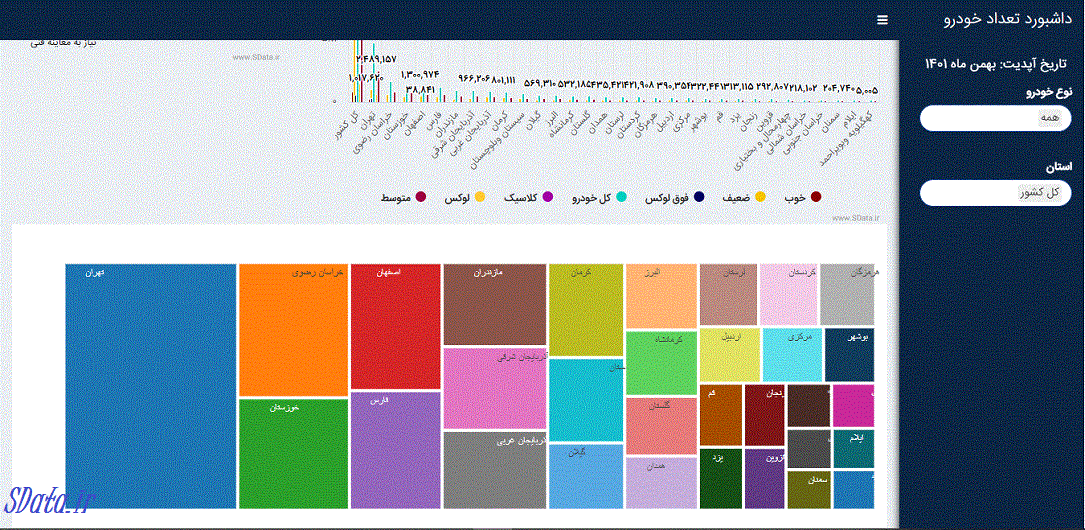Toggle the خوب legend marker
Image resolution: width=1085 pixels, height=530 pixels.
[816, 197]
